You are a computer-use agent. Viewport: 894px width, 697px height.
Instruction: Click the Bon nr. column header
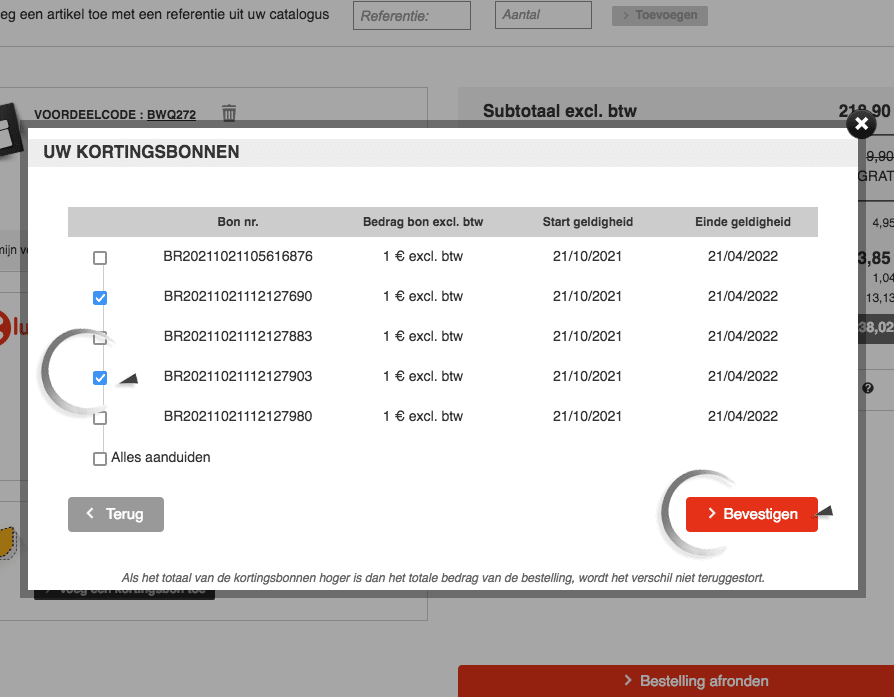click(238, 222)
